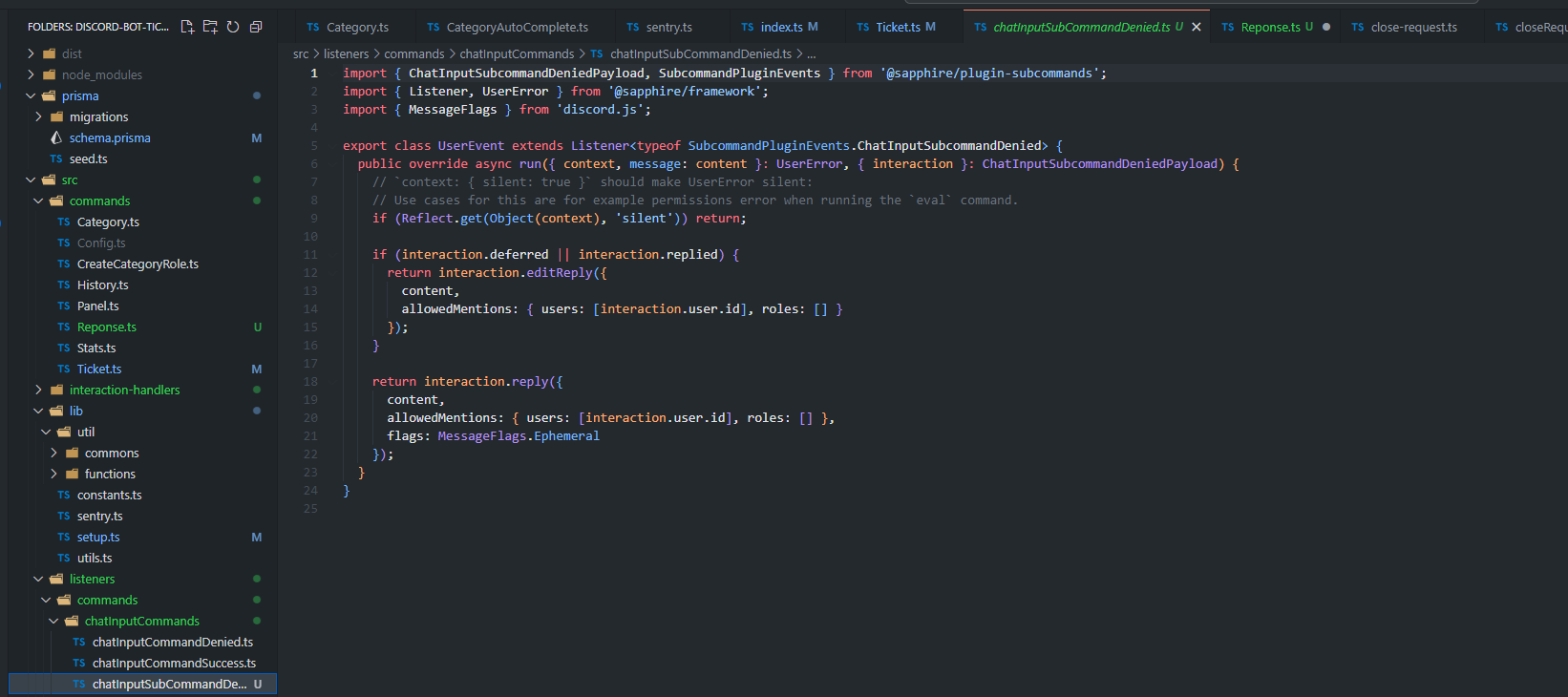Collapse the prisma folder chevron
Image resolution: width=1568 pixels, height=697 pixels.
pyautogui.click(x=31, y=95)
